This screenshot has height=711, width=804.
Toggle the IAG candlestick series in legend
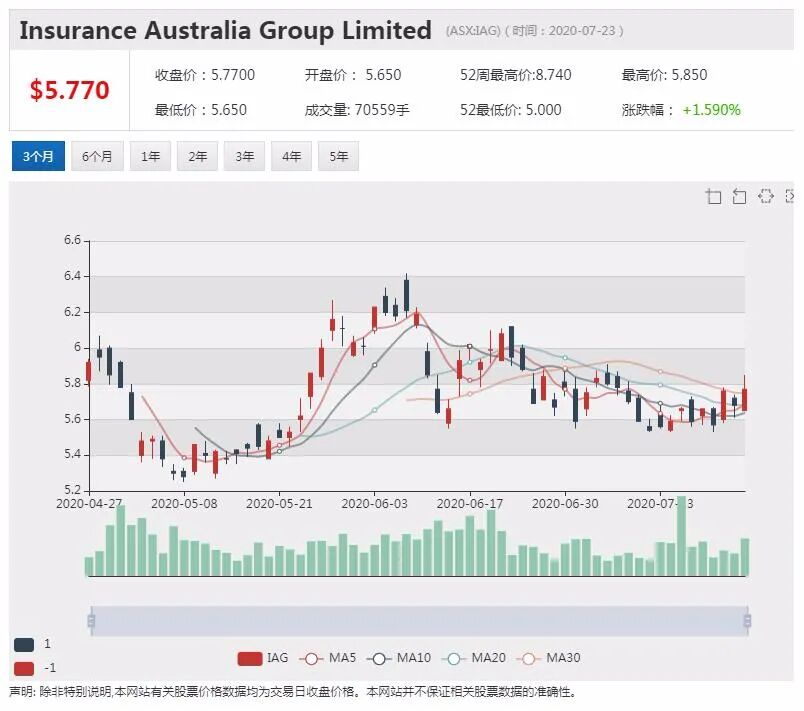click(x=263, y=658)
